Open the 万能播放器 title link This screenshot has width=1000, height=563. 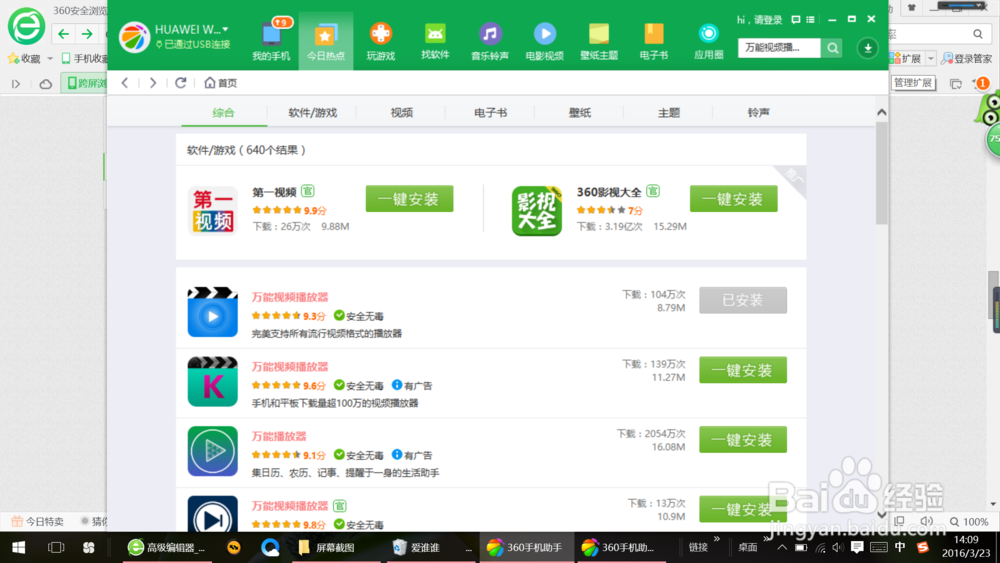pyautogui.click(x=279, y=436)
